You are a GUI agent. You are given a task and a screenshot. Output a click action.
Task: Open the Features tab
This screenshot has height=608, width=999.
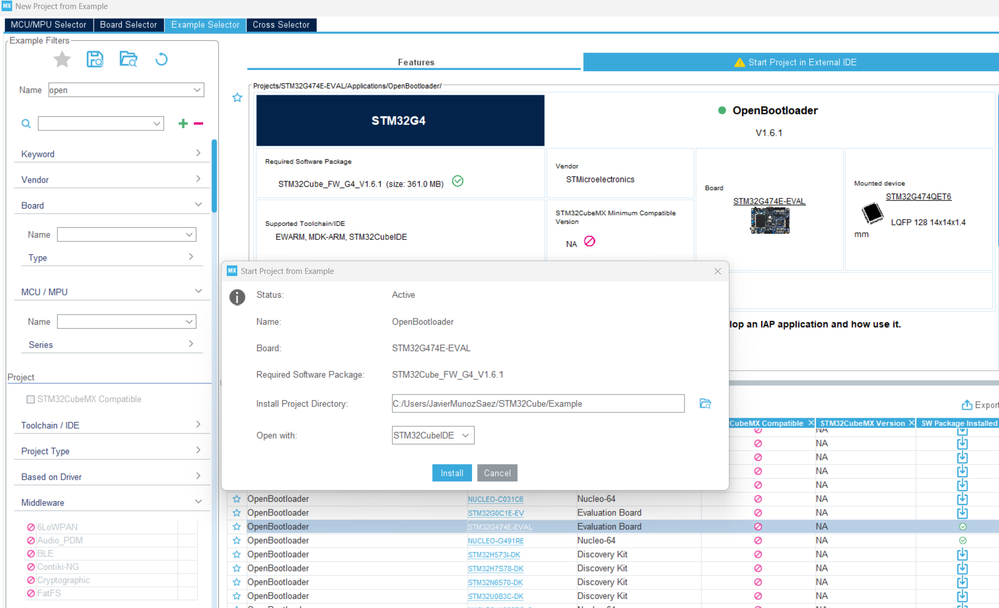[x=415, y=62]
